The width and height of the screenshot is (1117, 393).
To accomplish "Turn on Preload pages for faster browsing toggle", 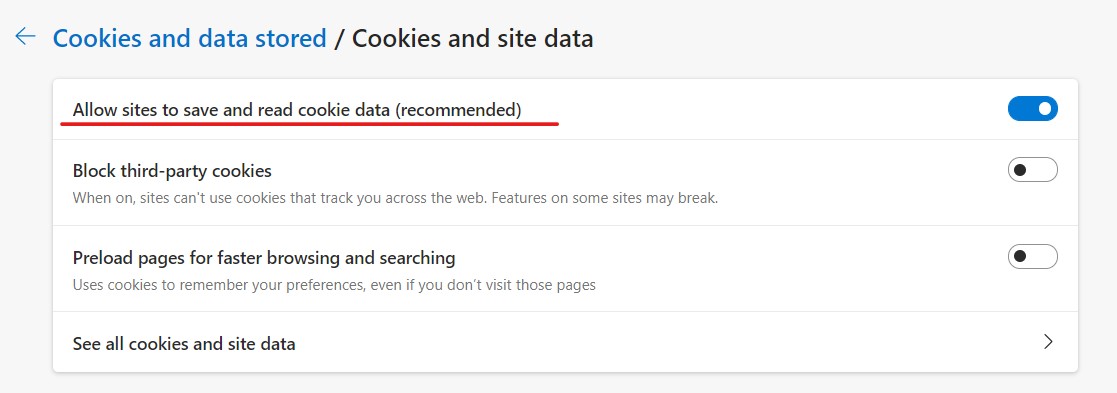I will 1032,256.
